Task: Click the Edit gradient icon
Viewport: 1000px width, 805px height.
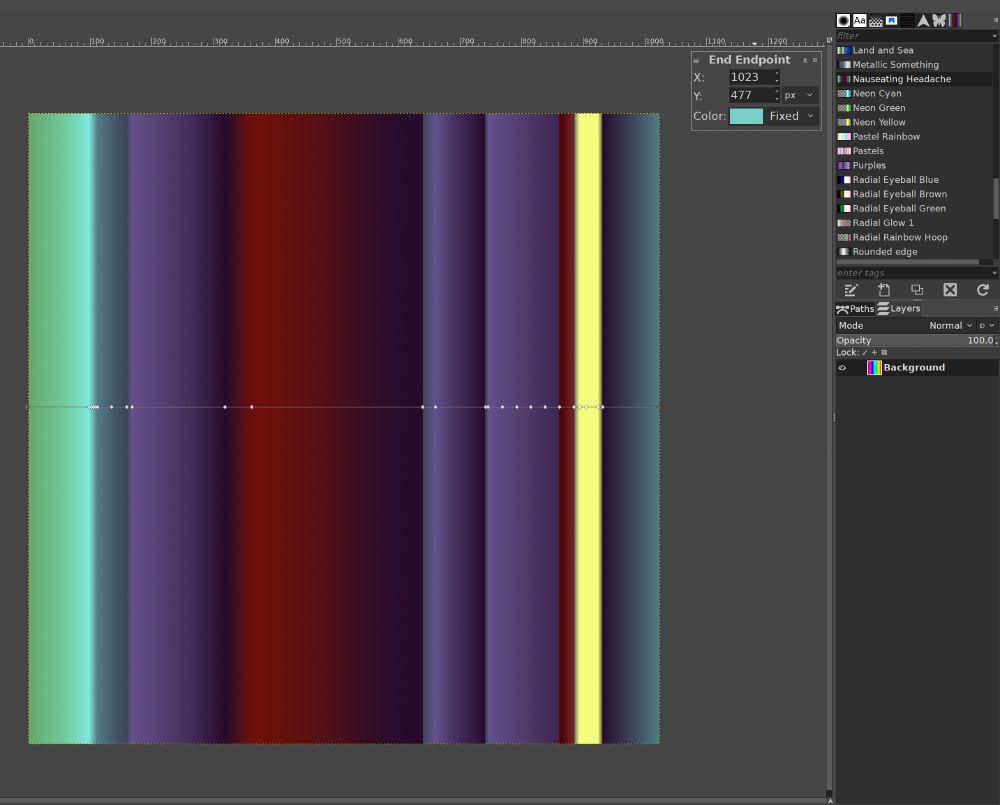Action: pos(851,290)
